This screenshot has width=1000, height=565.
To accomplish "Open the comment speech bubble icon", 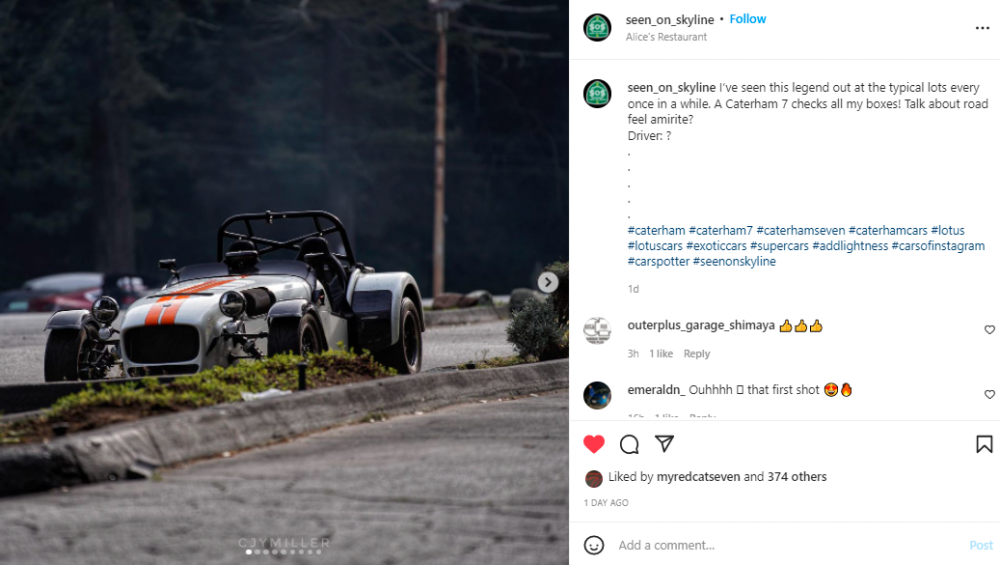I will 629,444.
